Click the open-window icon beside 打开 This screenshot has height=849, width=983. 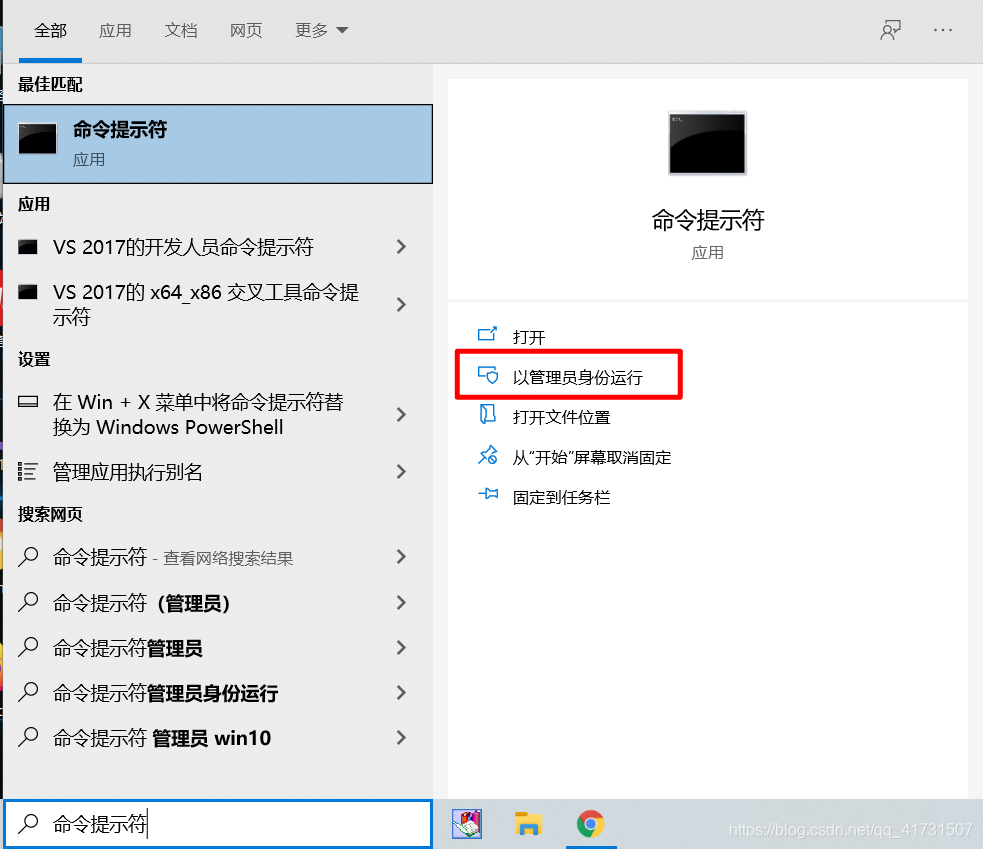coord(488,334)
